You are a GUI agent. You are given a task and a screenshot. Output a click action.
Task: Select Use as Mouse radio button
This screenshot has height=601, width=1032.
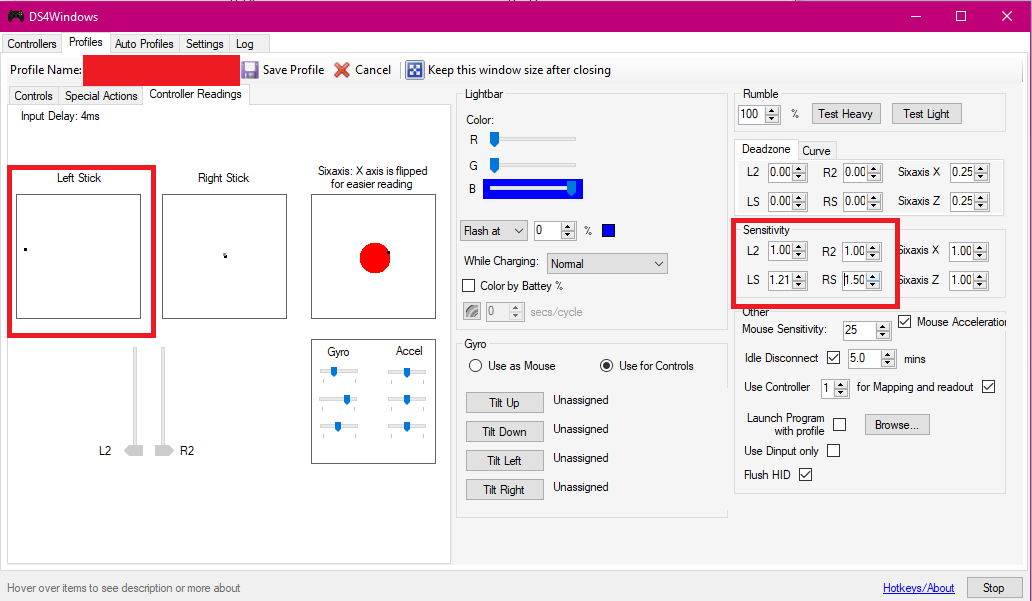475,366
